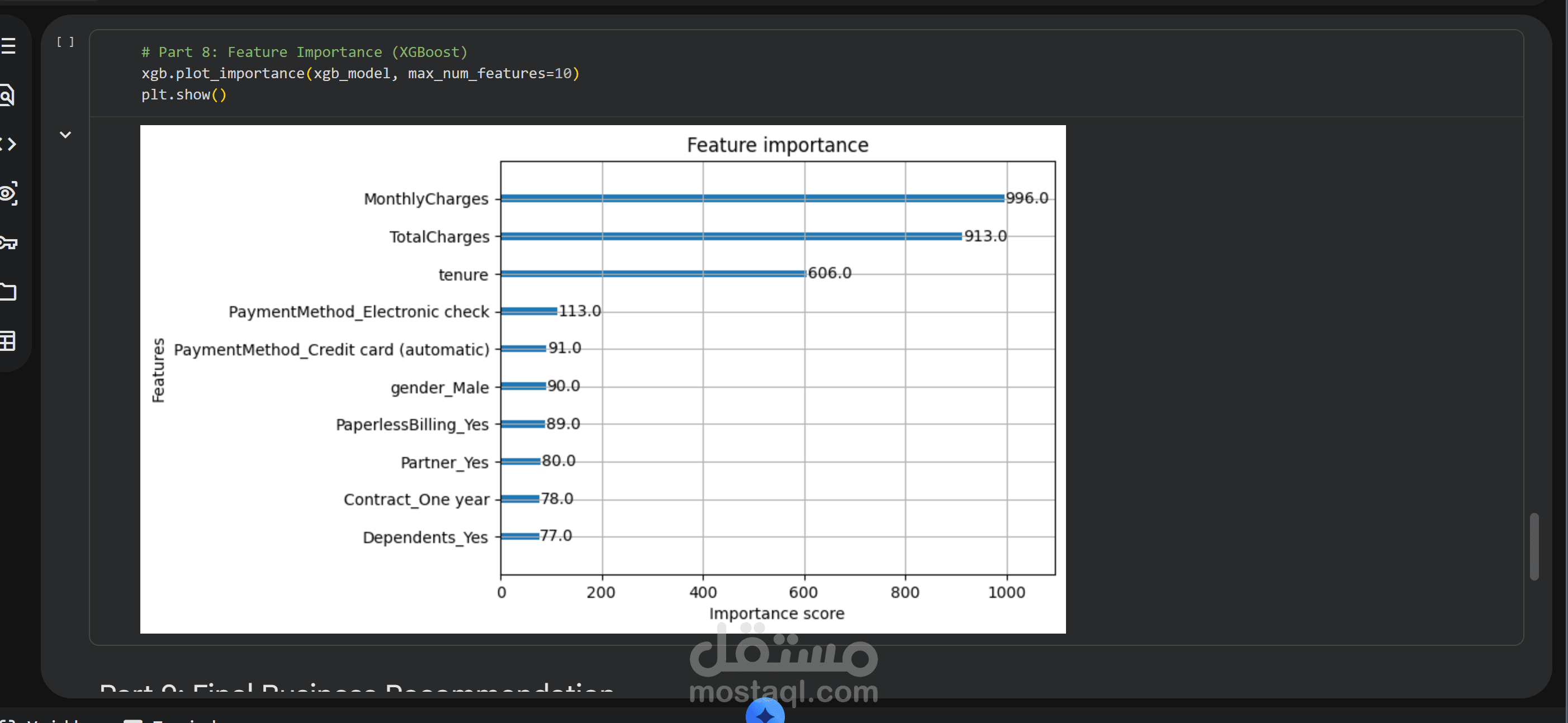
Task: Open the Secrets panel via the key icon
Action: (x=8, y=243)
